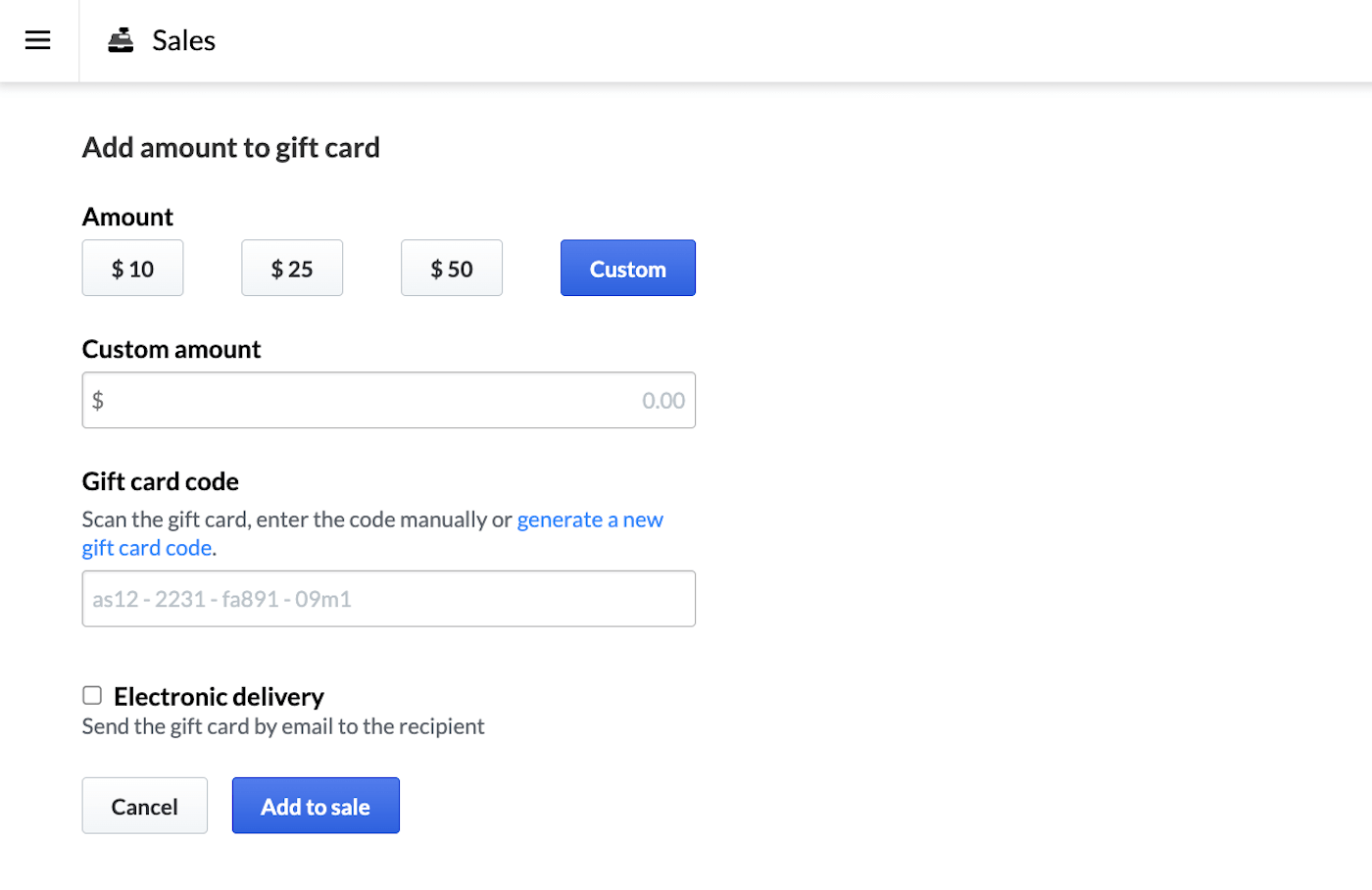Click the Amount section label
The image size is (1372, 890).
[127, 216]
